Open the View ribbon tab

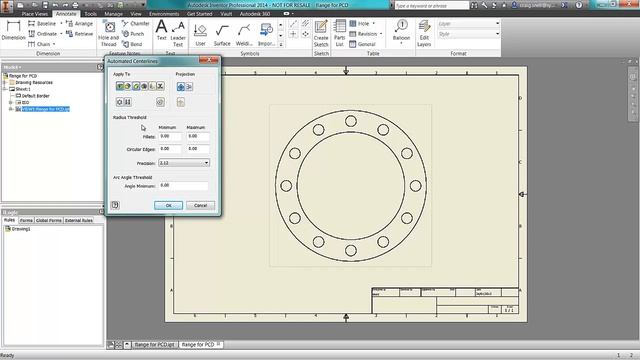136,14
